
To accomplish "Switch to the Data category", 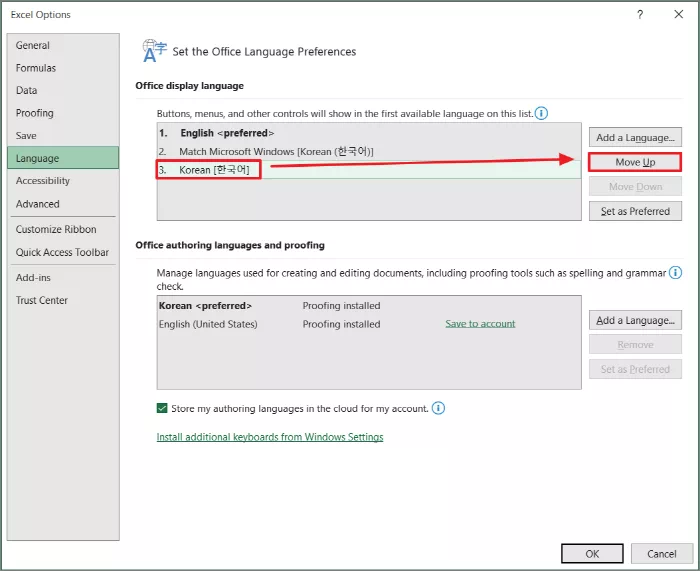I will pos(63,90).
